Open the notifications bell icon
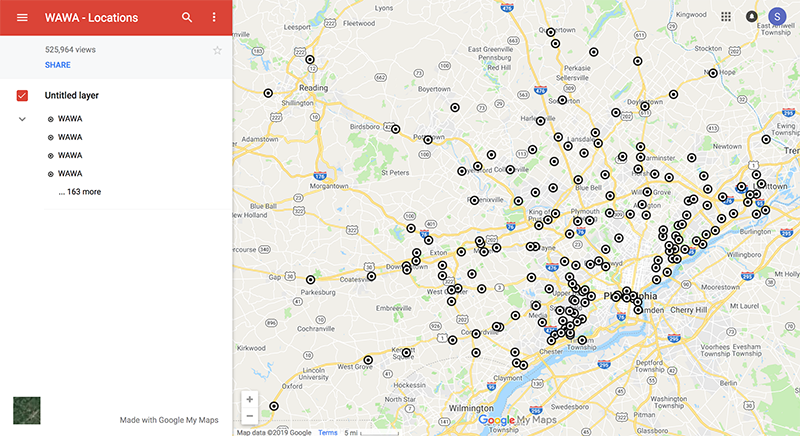Image resolution: width=800 pixels, height=436 pixels. click(x=752, y=16)
